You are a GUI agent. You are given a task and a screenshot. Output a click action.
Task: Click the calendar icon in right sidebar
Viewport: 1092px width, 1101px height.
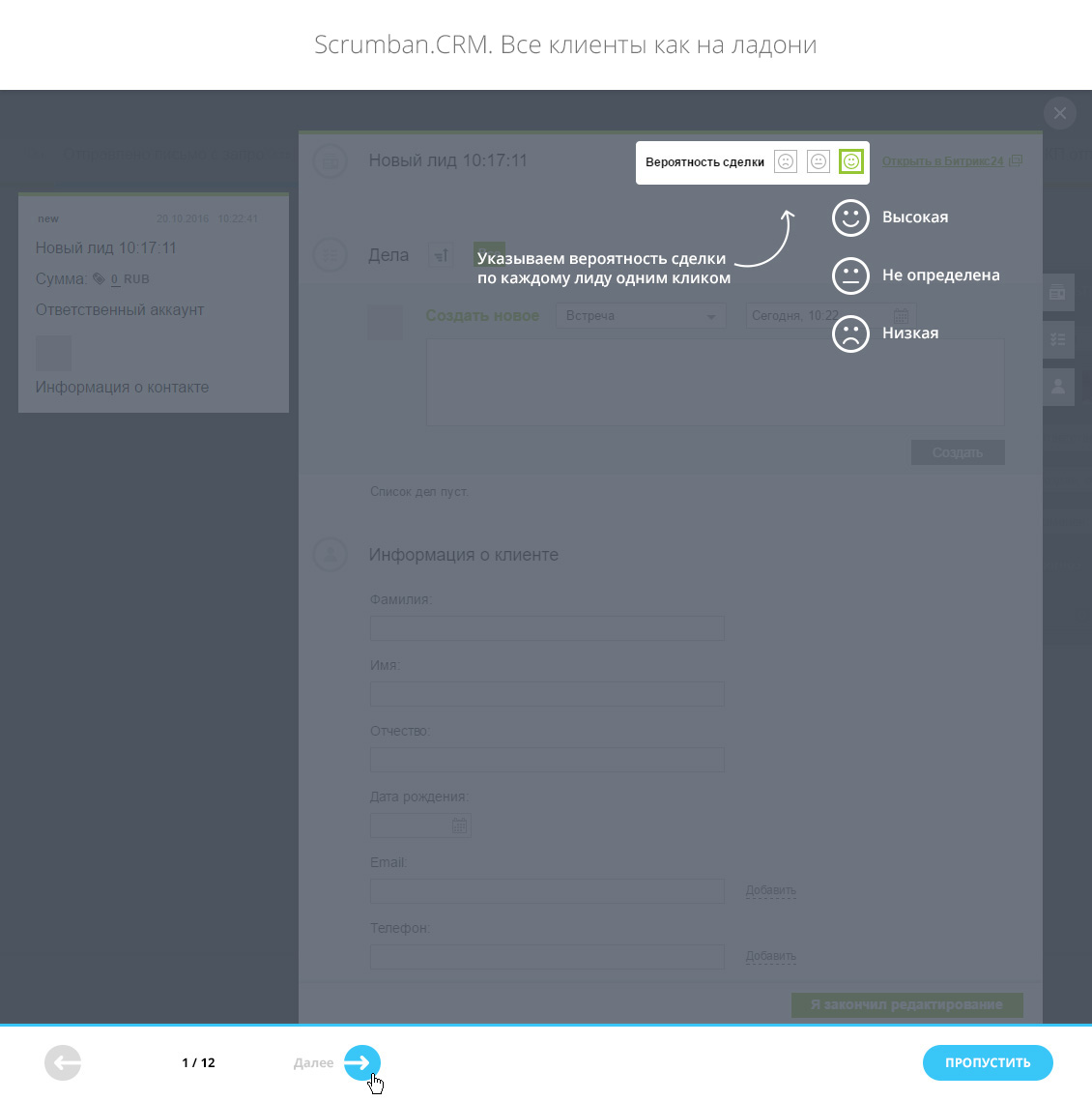tap(1058, 292)
